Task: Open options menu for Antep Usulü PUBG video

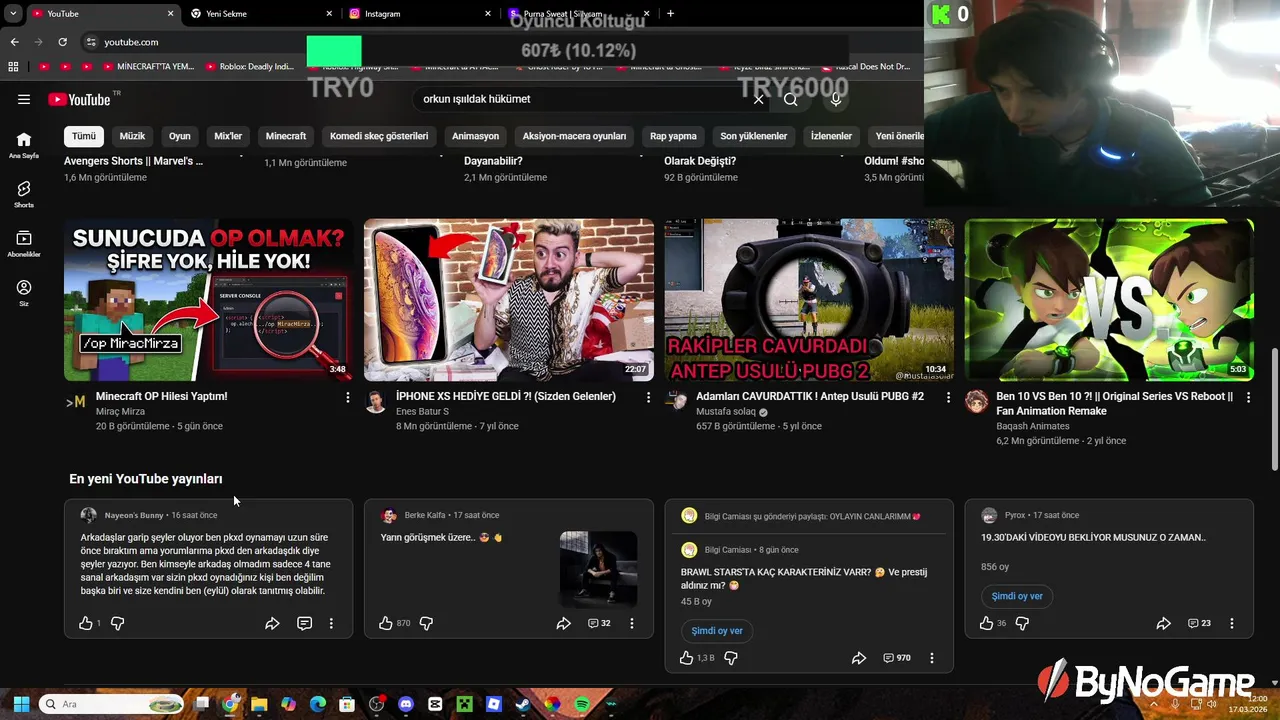Action: pyautogui.click(x=948, y=397)
